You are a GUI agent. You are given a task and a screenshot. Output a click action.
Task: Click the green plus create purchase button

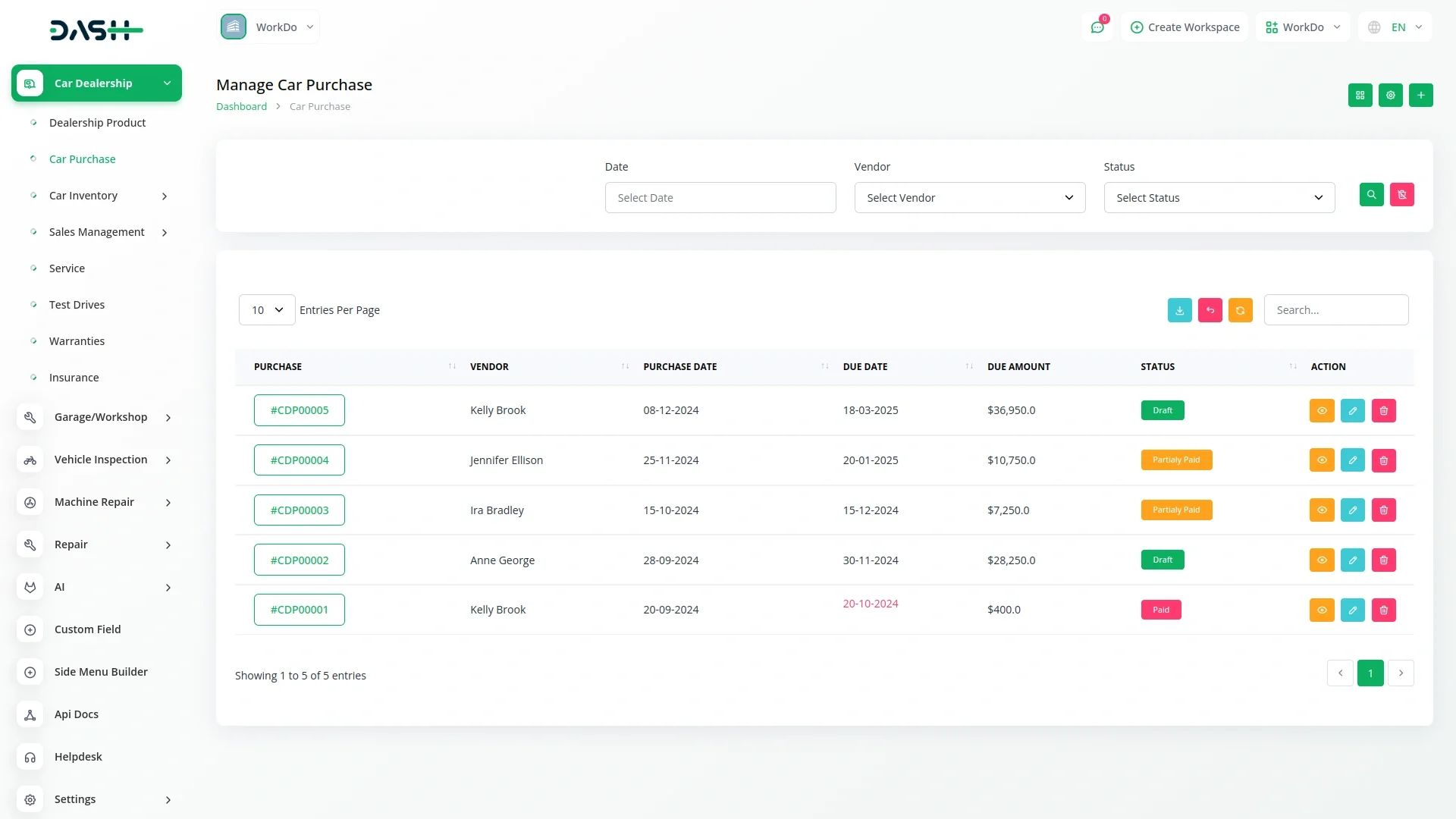pos(1420,96)
